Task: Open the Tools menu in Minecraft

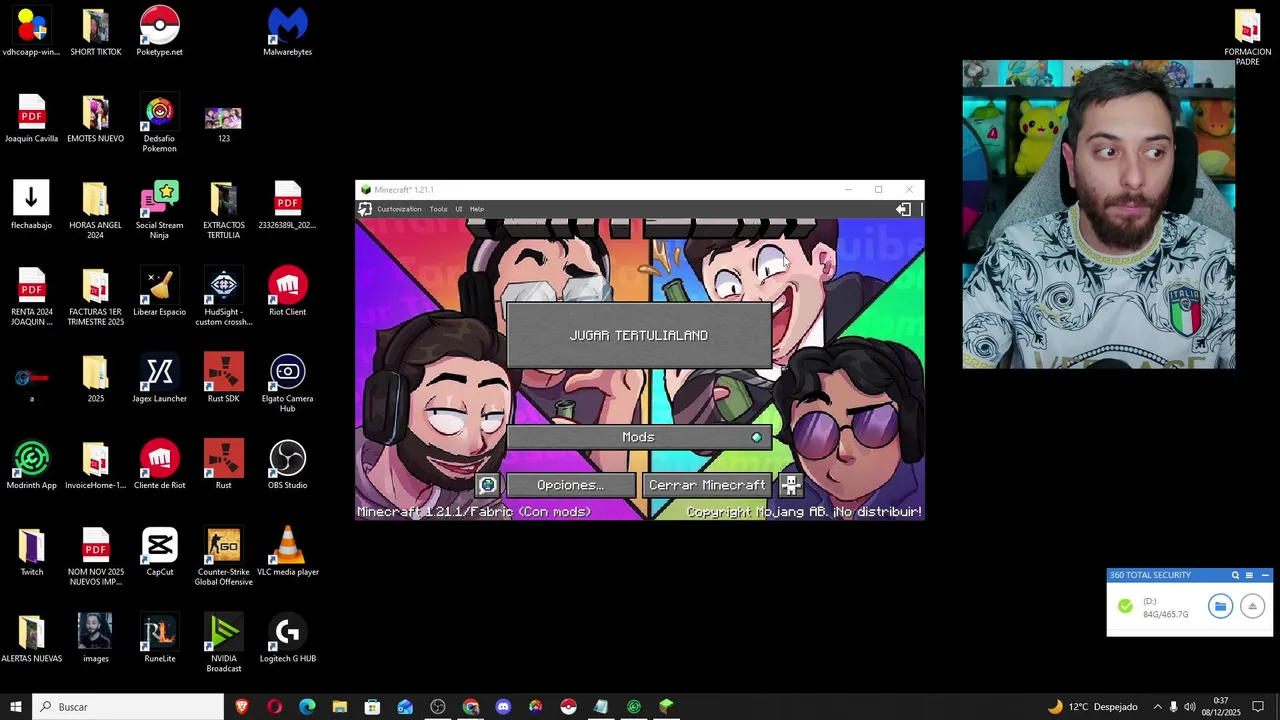Action: [438, 209]
